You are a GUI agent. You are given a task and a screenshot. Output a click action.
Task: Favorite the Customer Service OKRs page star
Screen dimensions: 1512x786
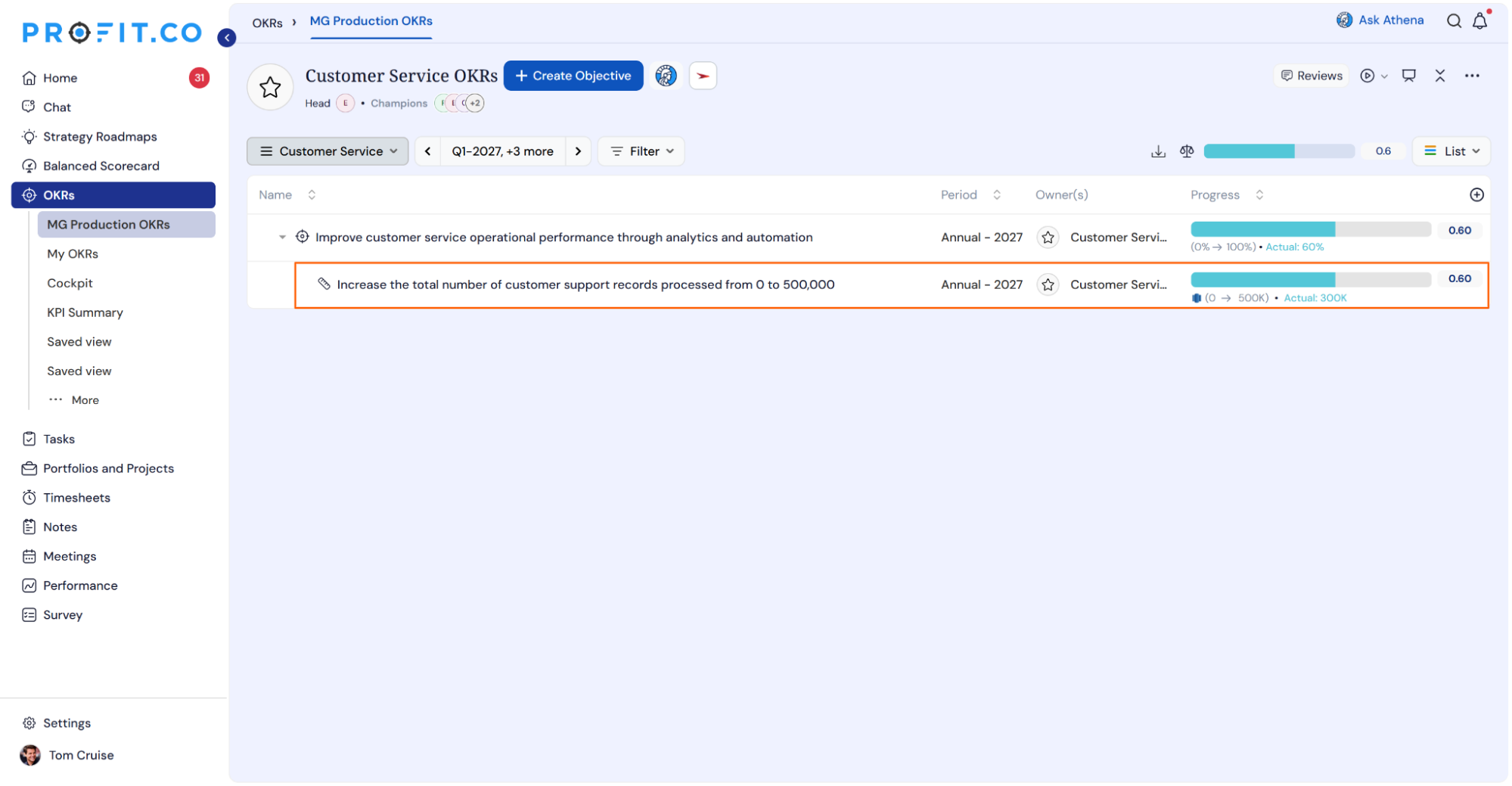pos(270,88)
